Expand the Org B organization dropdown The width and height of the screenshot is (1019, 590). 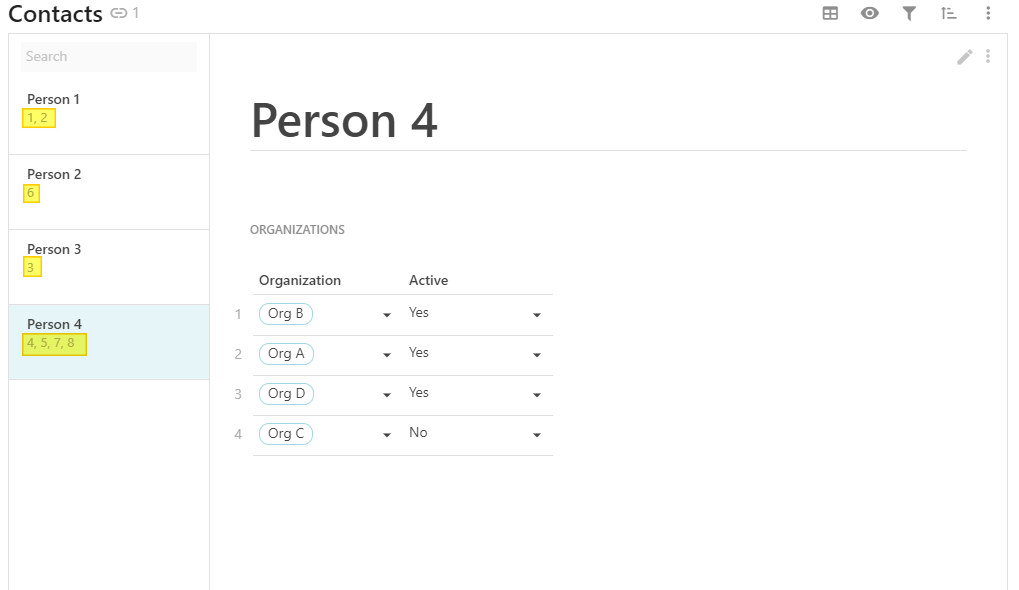pyautogui.click(x=386, y=315)
